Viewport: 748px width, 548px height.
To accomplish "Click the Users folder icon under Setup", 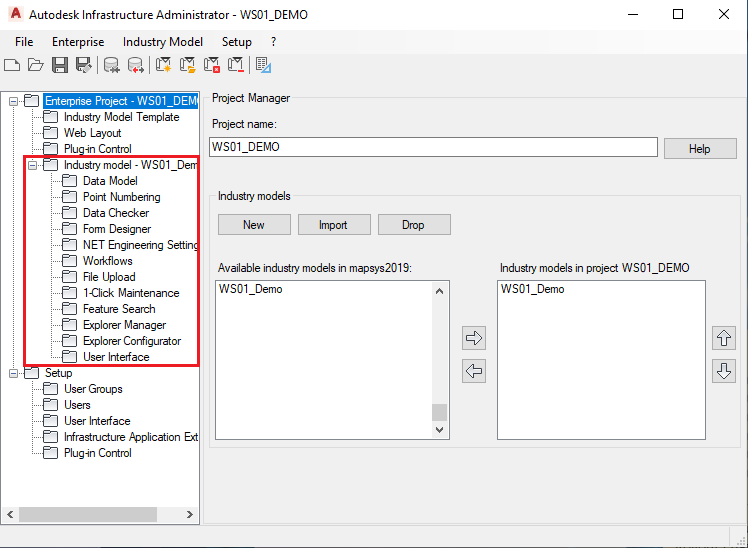I will point(50,405).
